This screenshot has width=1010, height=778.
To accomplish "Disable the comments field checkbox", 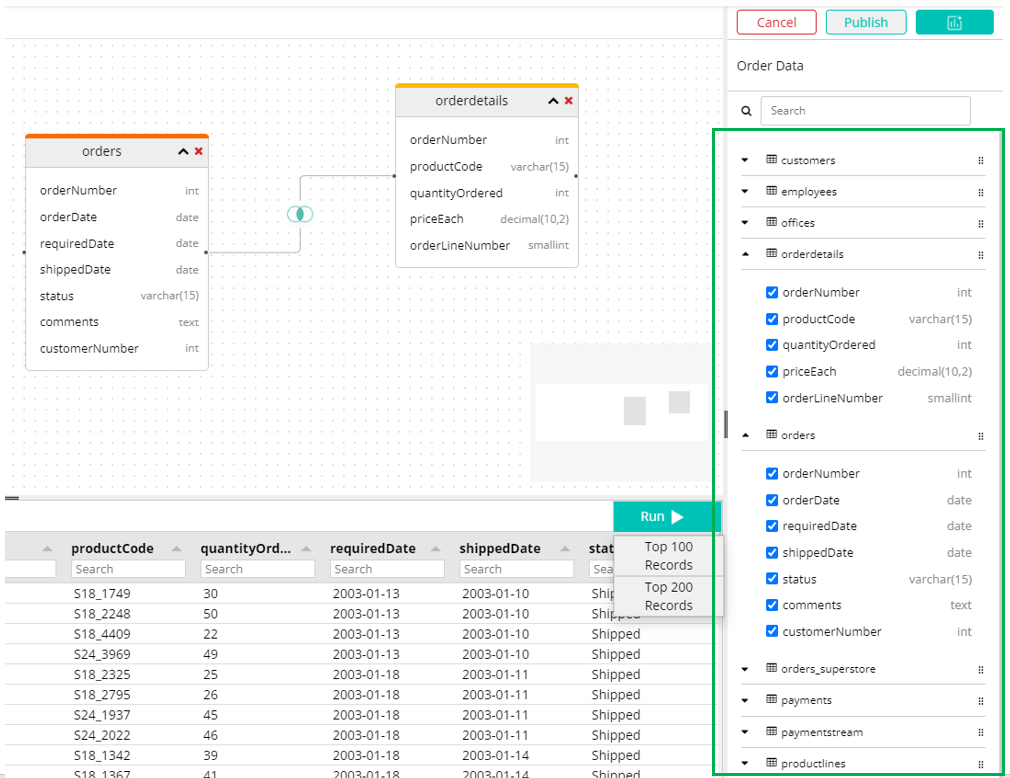I will click(x=773, y=605).
